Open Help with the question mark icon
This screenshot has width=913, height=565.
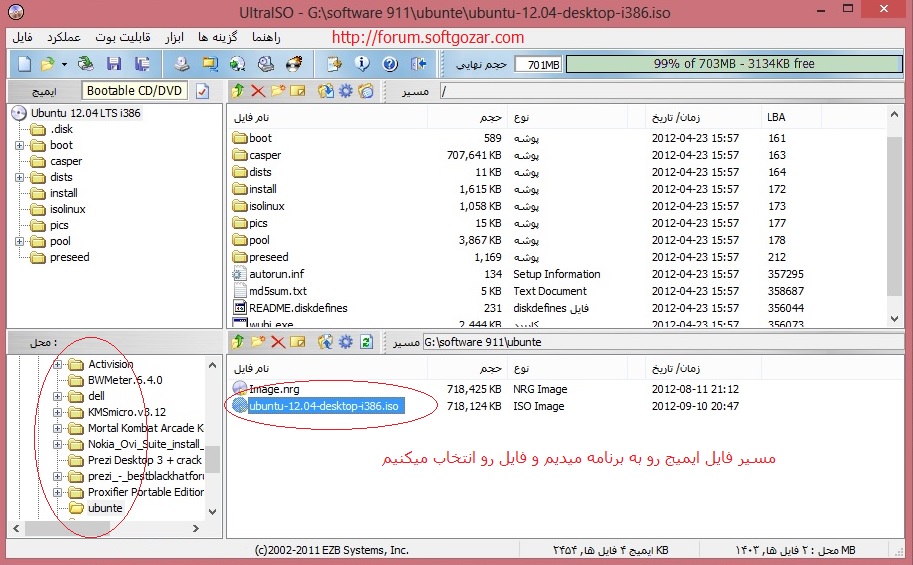click(390, 63)
